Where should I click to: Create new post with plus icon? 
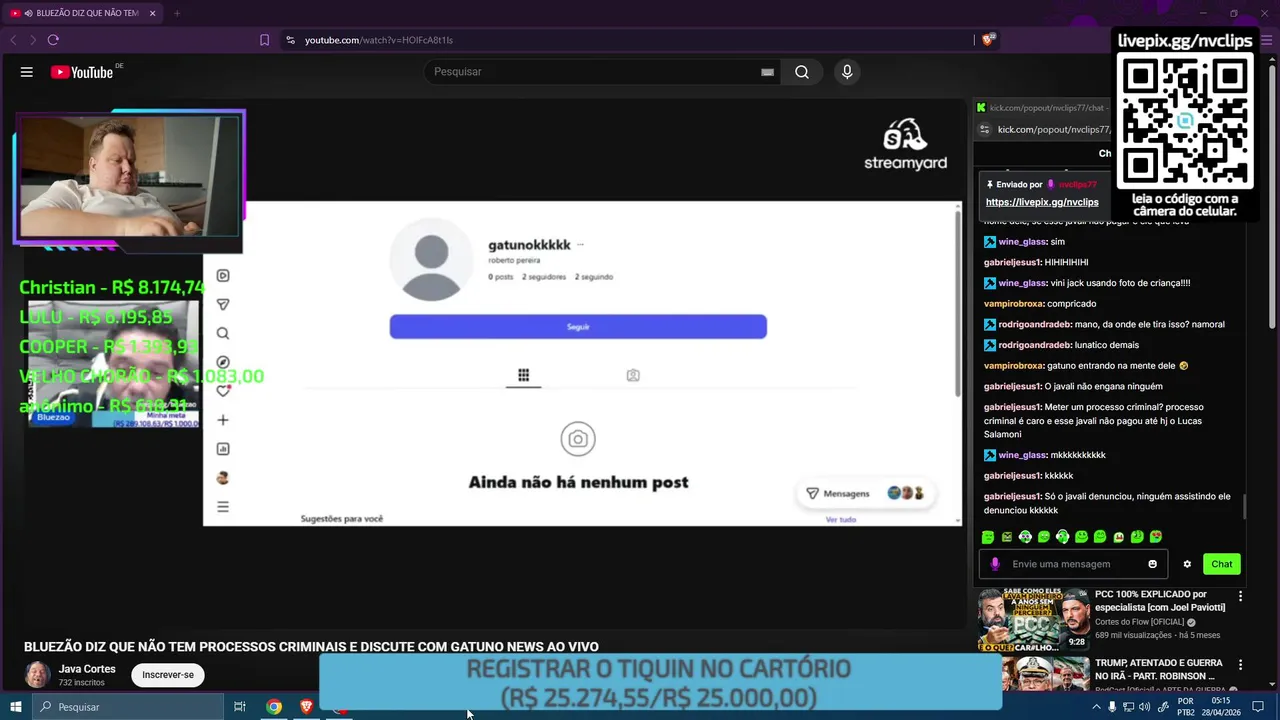(x=223, y=420)
